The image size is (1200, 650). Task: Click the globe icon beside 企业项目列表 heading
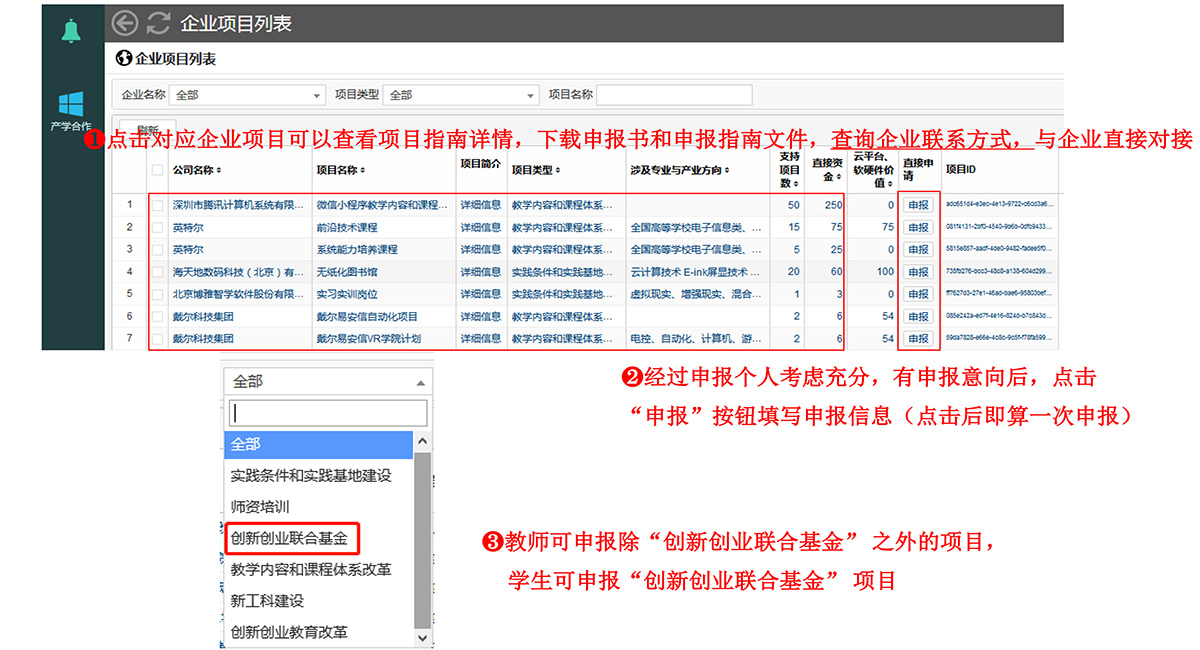(122, 57)
